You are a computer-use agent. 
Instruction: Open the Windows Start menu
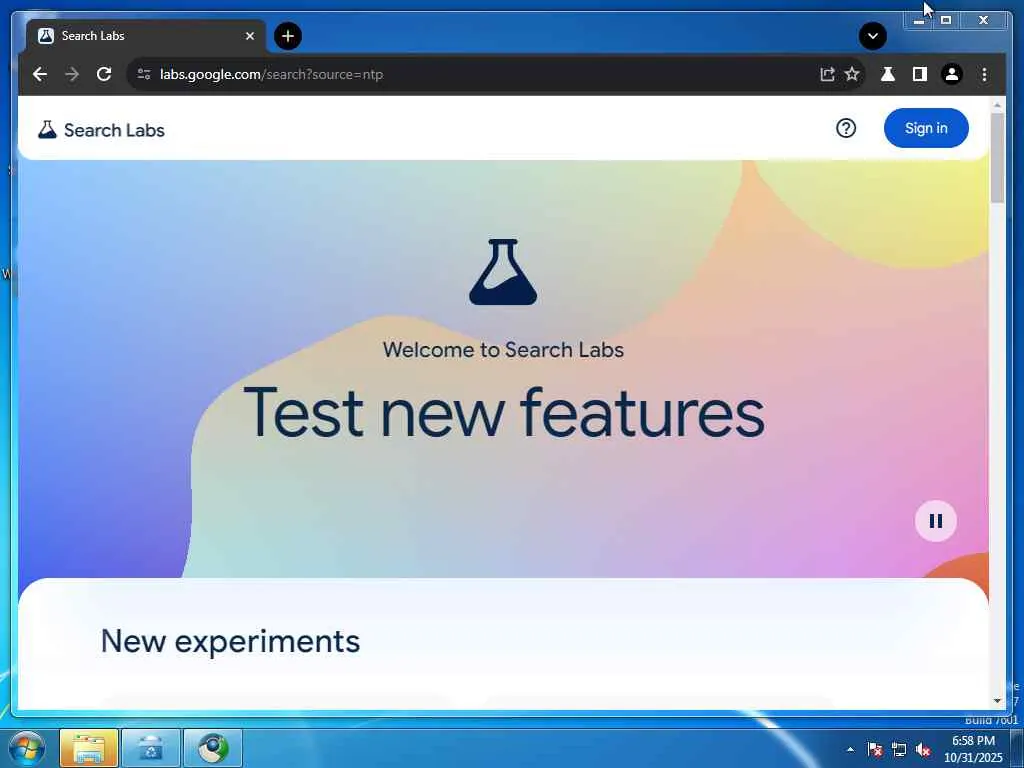click(x=27, y=748)
